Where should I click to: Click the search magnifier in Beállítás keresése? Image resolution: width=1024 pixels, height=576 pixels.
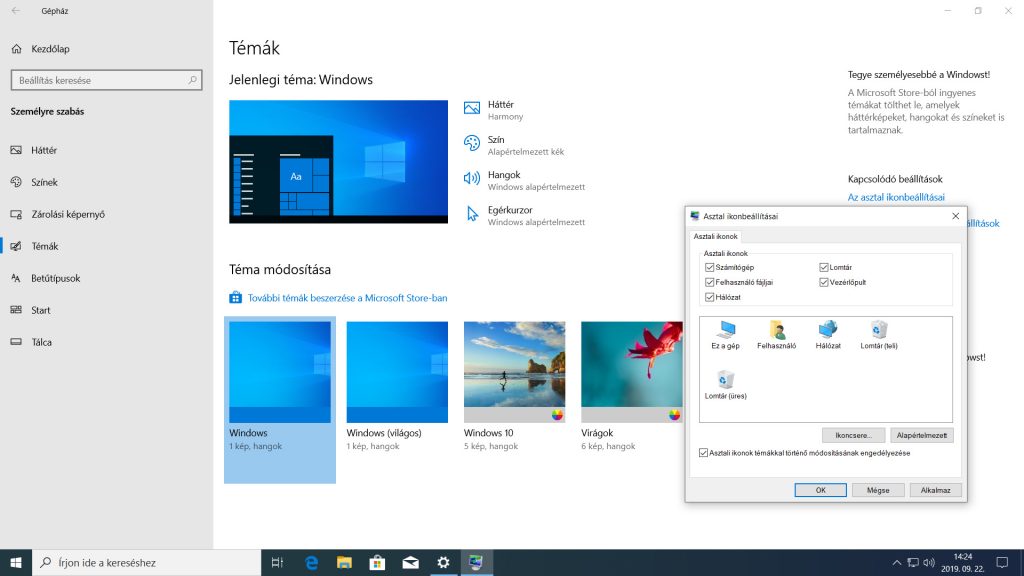[193, 80]
